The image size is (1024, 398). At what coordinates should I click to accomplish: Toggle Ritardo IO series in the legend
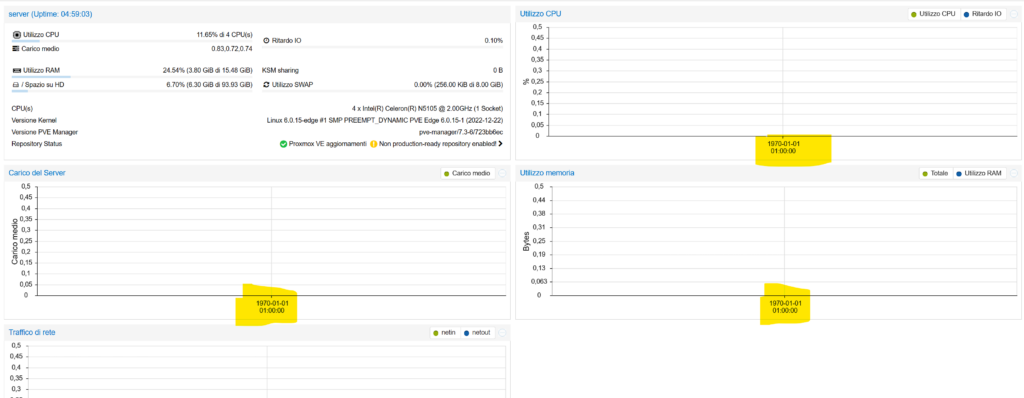[x=983, y=14]
